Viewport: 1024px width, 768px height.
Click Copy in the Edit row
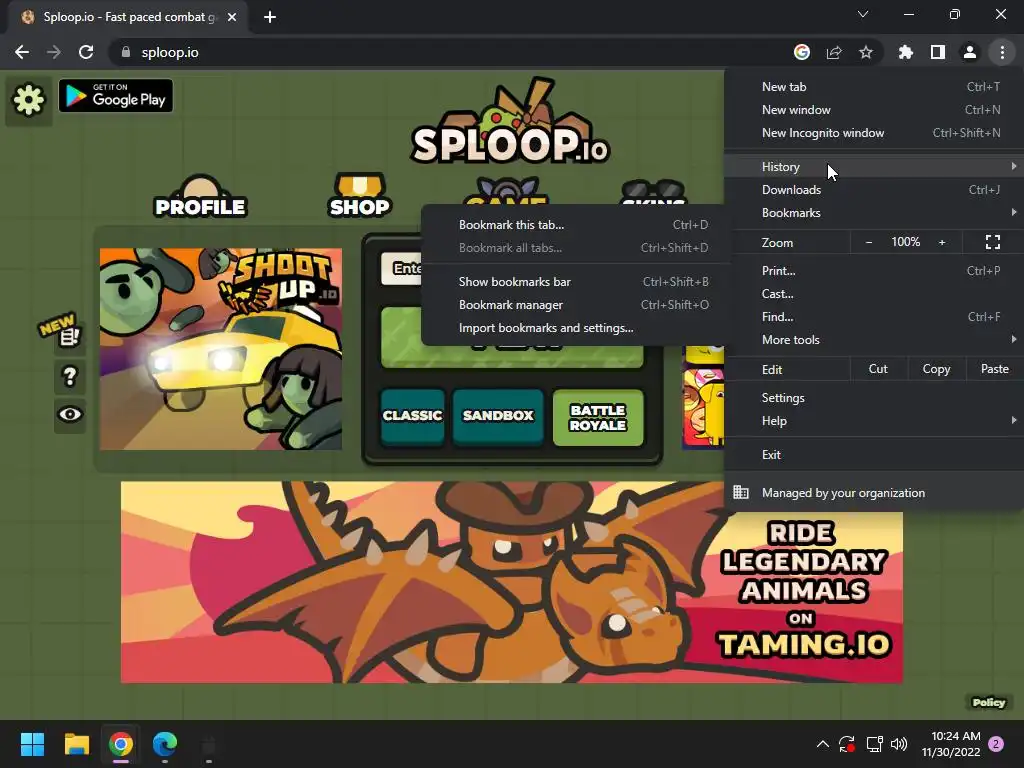tap(936, 369)
